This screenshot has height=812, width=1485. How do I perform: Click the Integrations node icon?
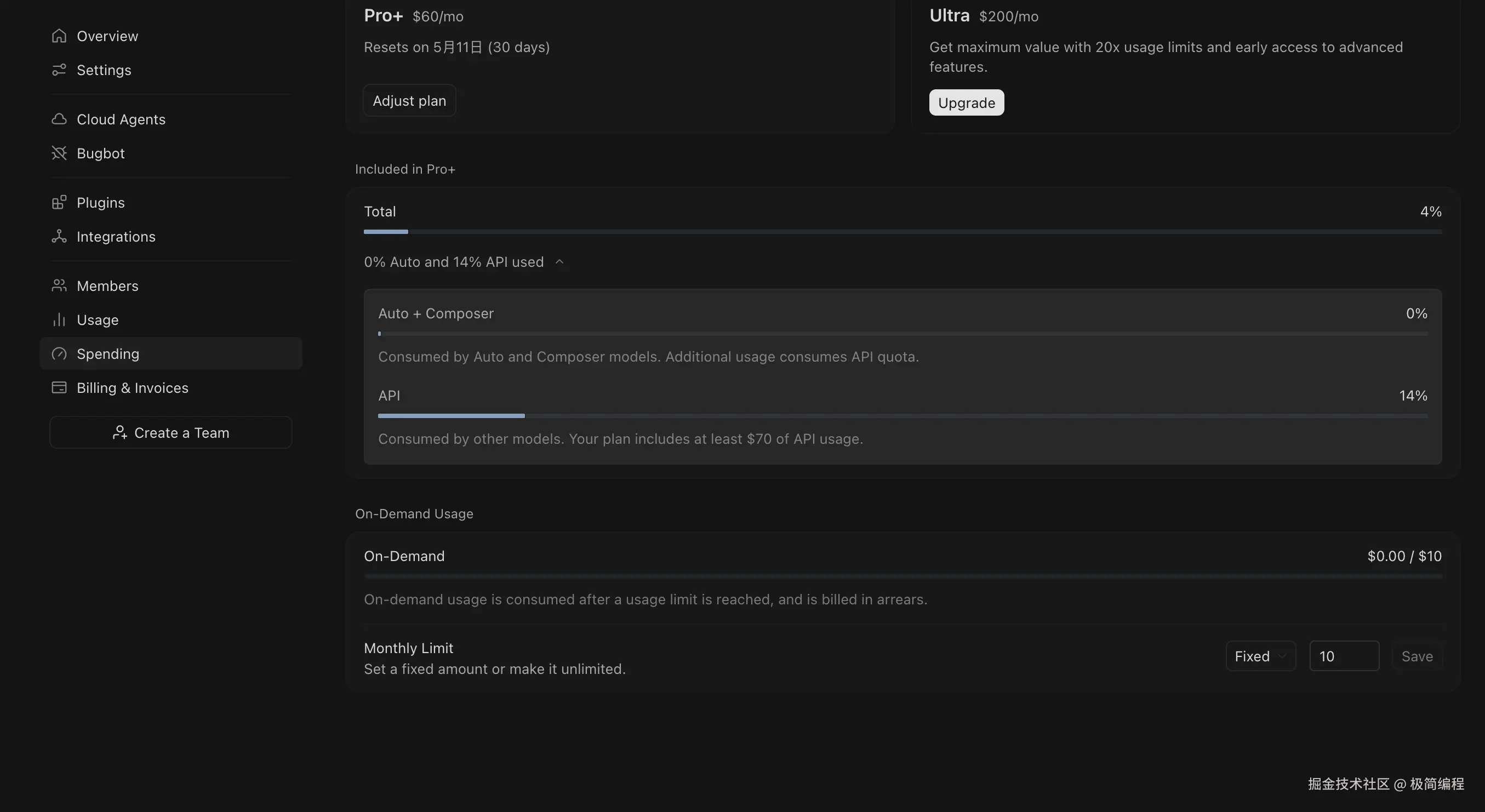pos(59,236)
